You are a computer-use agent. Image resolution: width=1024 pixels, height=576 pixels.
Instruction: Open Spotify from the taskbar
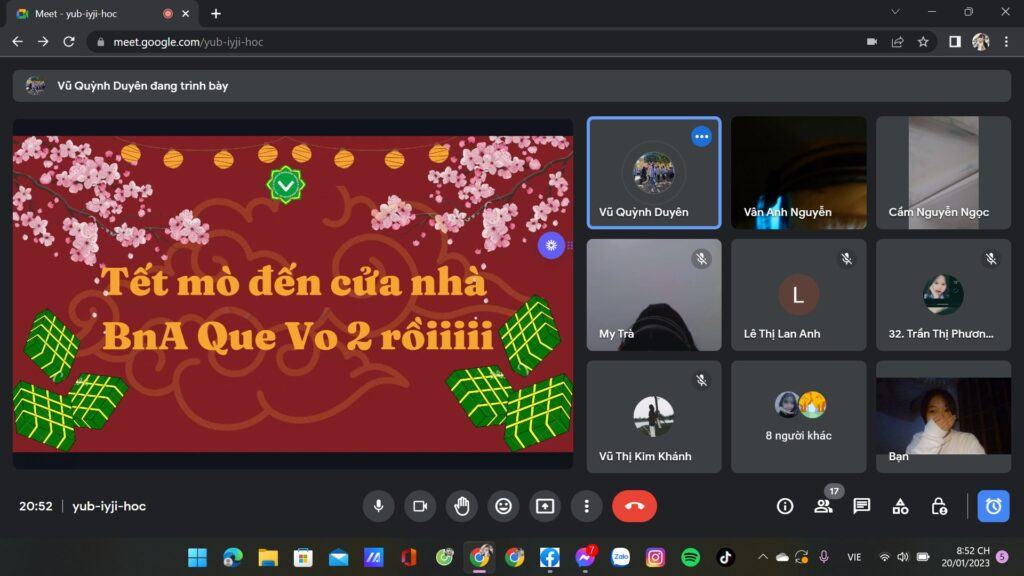(690, 557)
